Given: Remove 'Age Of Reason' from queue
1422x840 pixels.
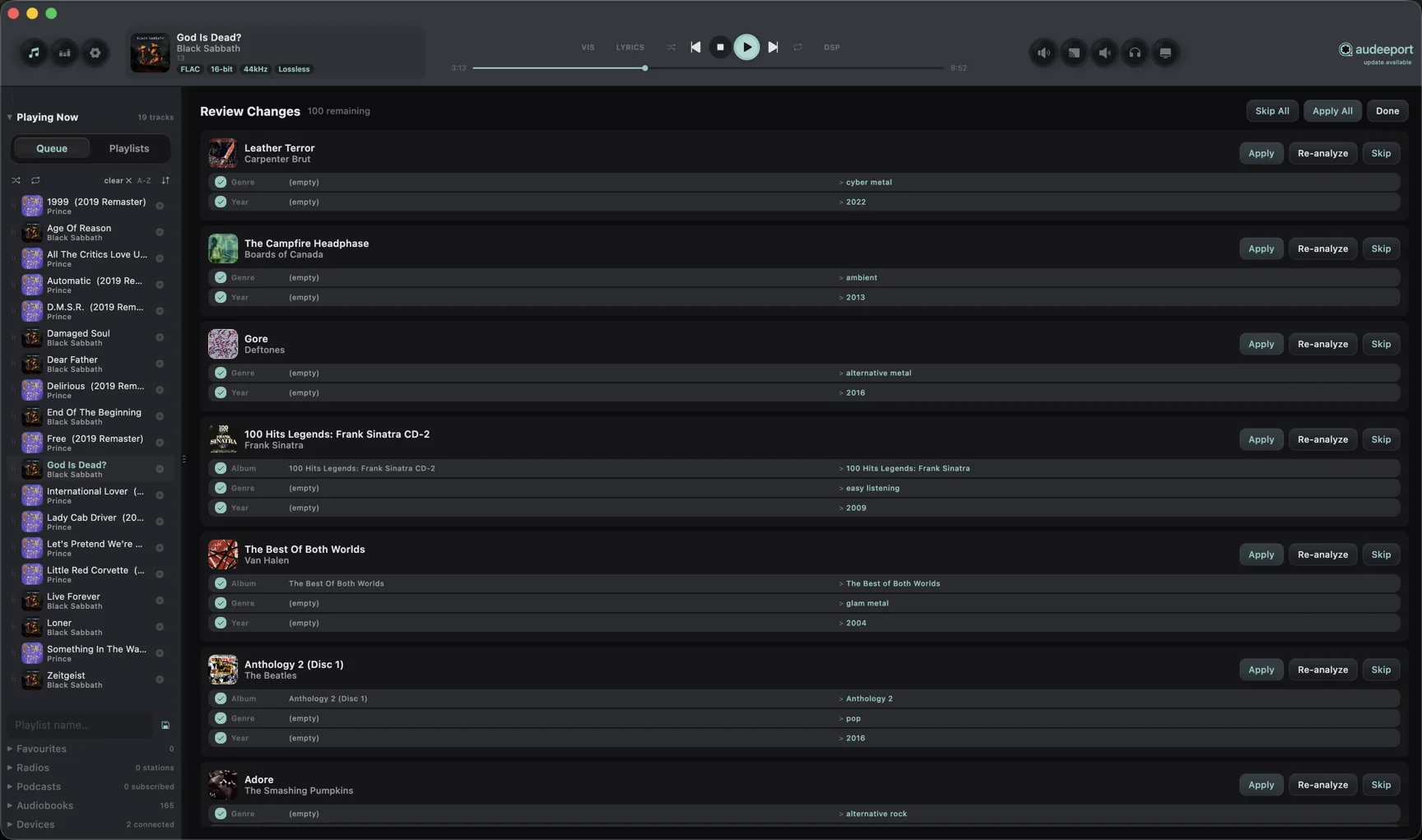Looking at the screenshot, I should pyautogui.click(x=160, y=232).
